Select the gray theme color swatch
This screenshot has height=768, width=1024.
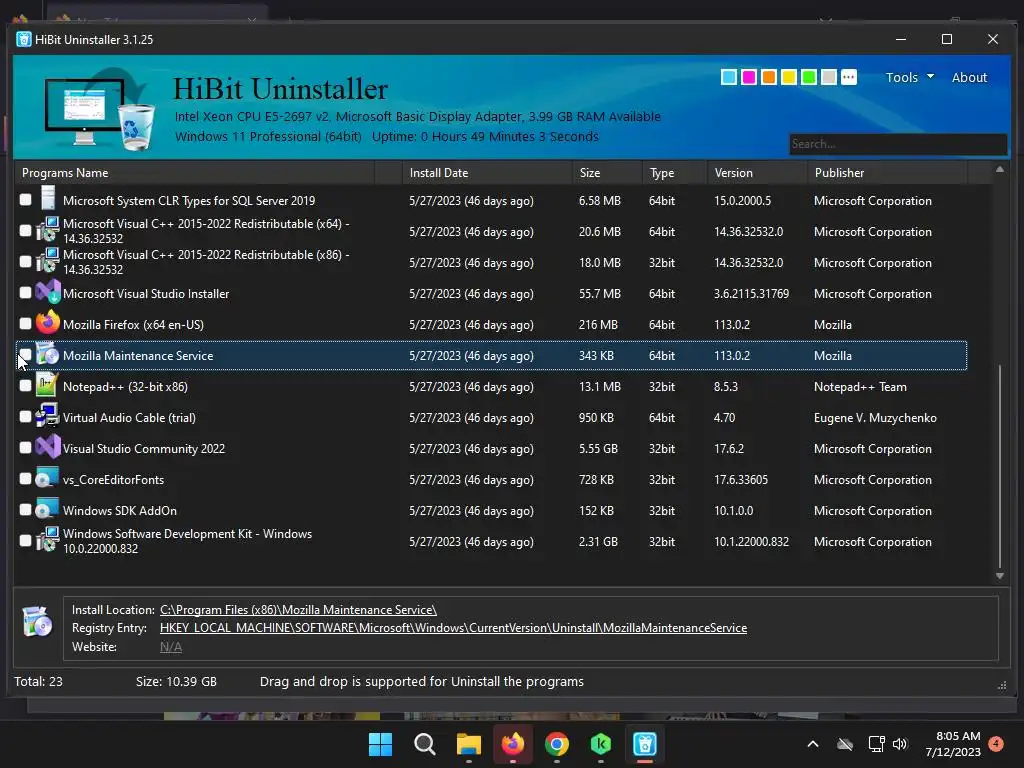click(829, 77)
